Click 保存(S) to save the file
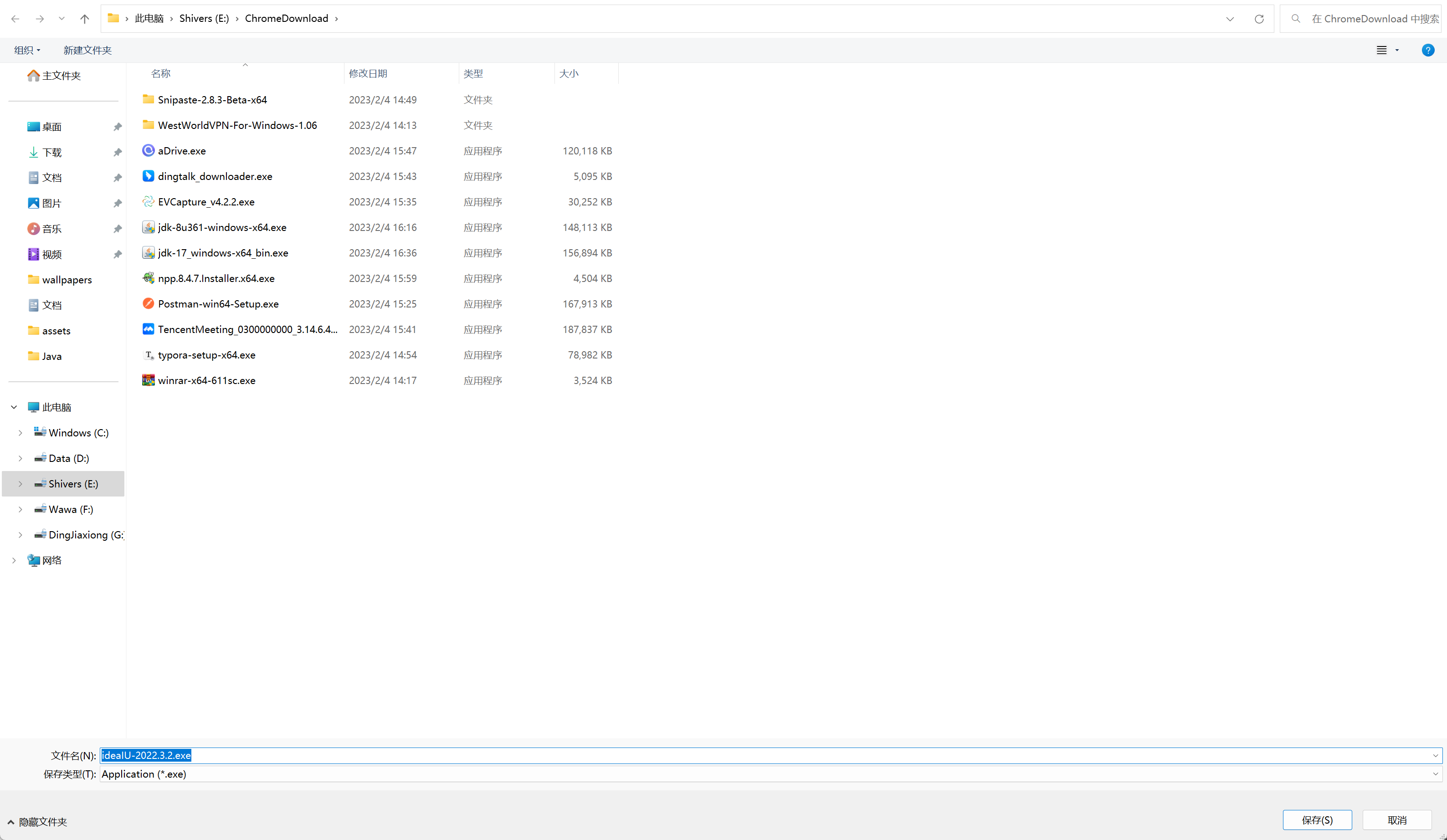 (x=1317, y=820)
